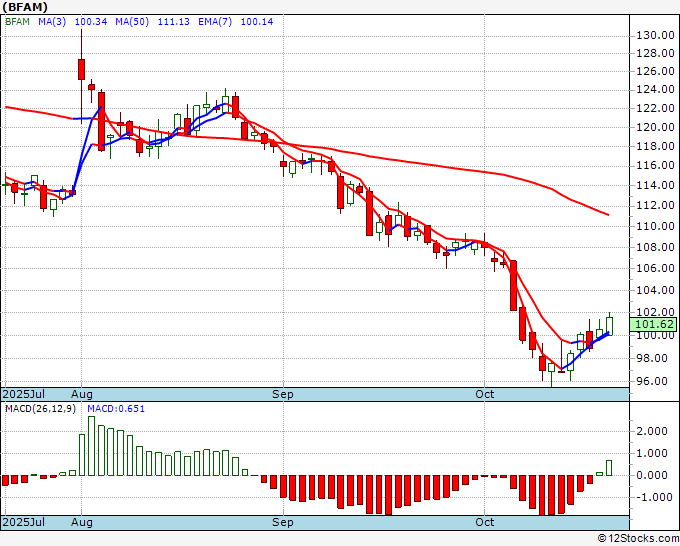This screenshot has width=680, height=546.
Task: Click the 2.000 MACD axis label
Action: coord(651,431)
